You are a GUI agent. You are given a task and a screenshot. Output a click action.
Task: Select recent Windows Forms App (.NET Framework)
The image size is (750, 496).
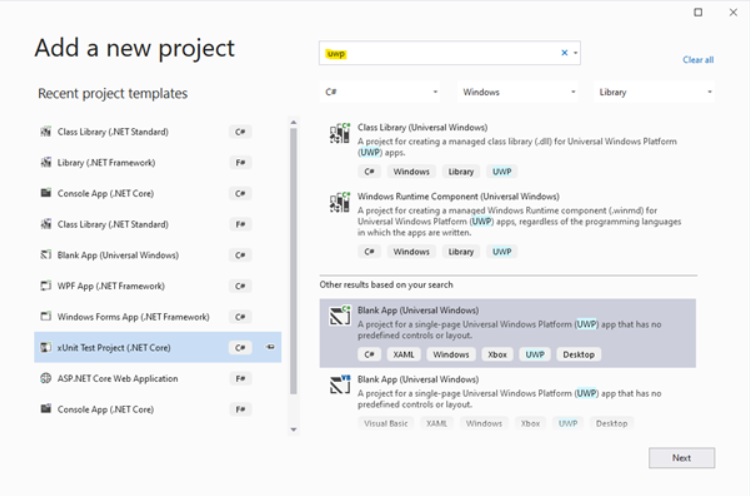[x=157, y=317]
